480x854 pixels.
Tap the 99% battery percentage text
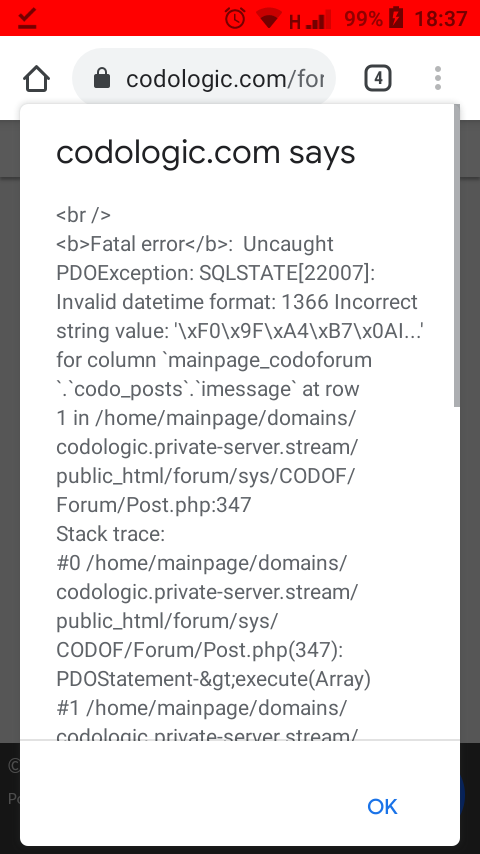click(x=363, y=19)
